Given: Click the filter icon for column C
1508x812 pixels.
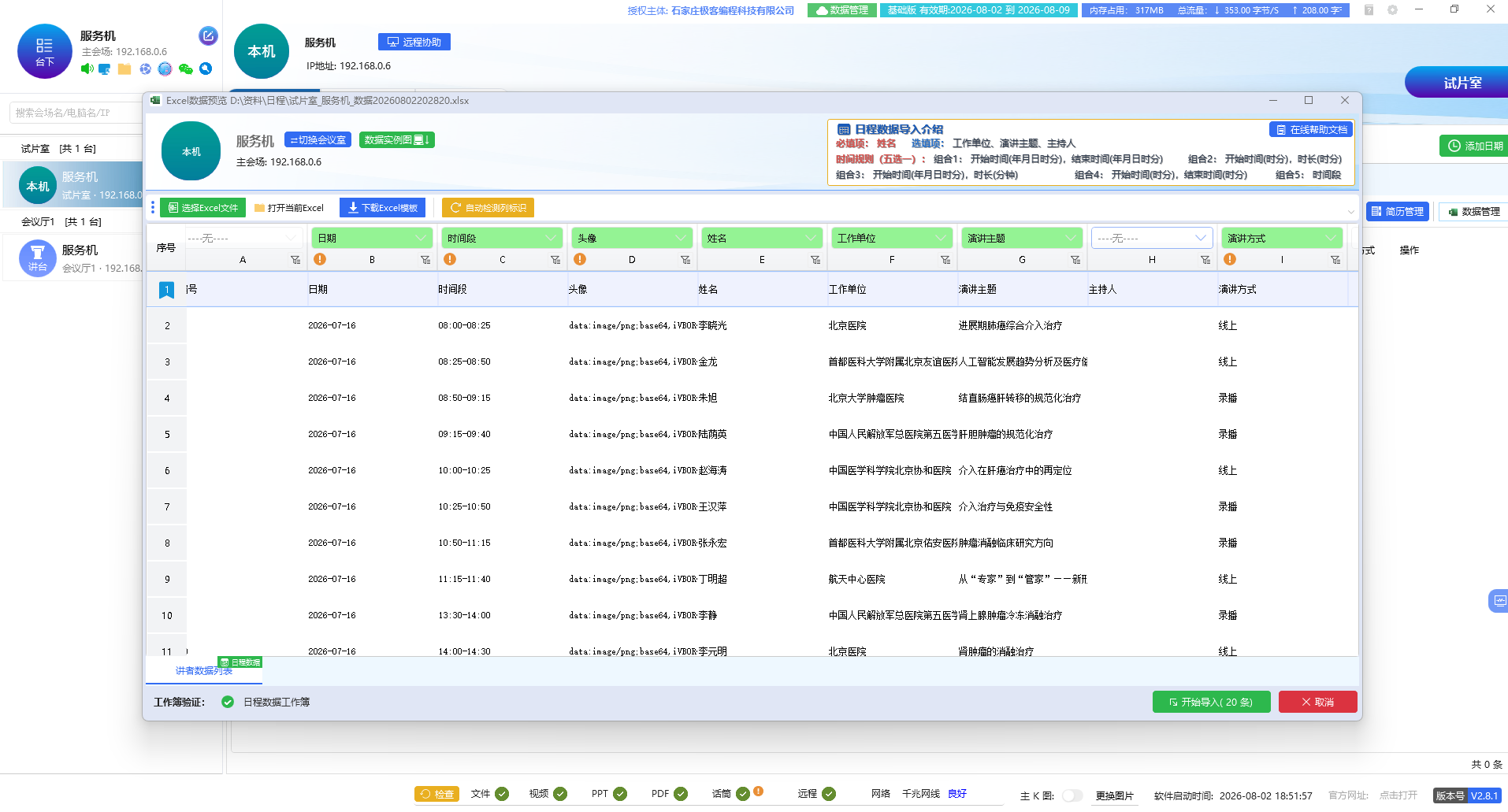Looking at the screenshot, I should 555,260.
